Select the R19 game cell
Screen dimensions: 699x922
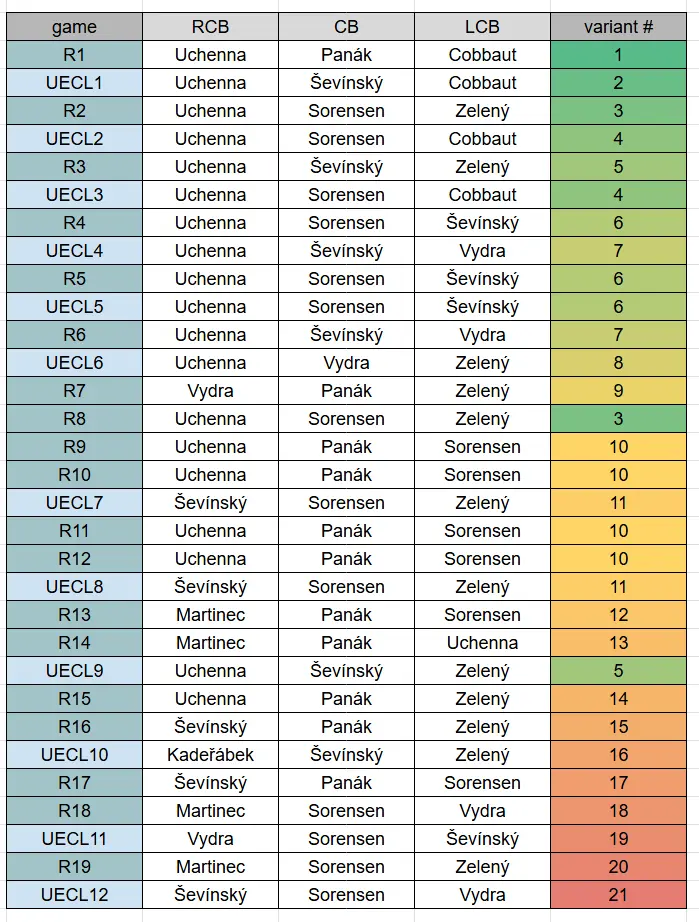coord(74,867)
